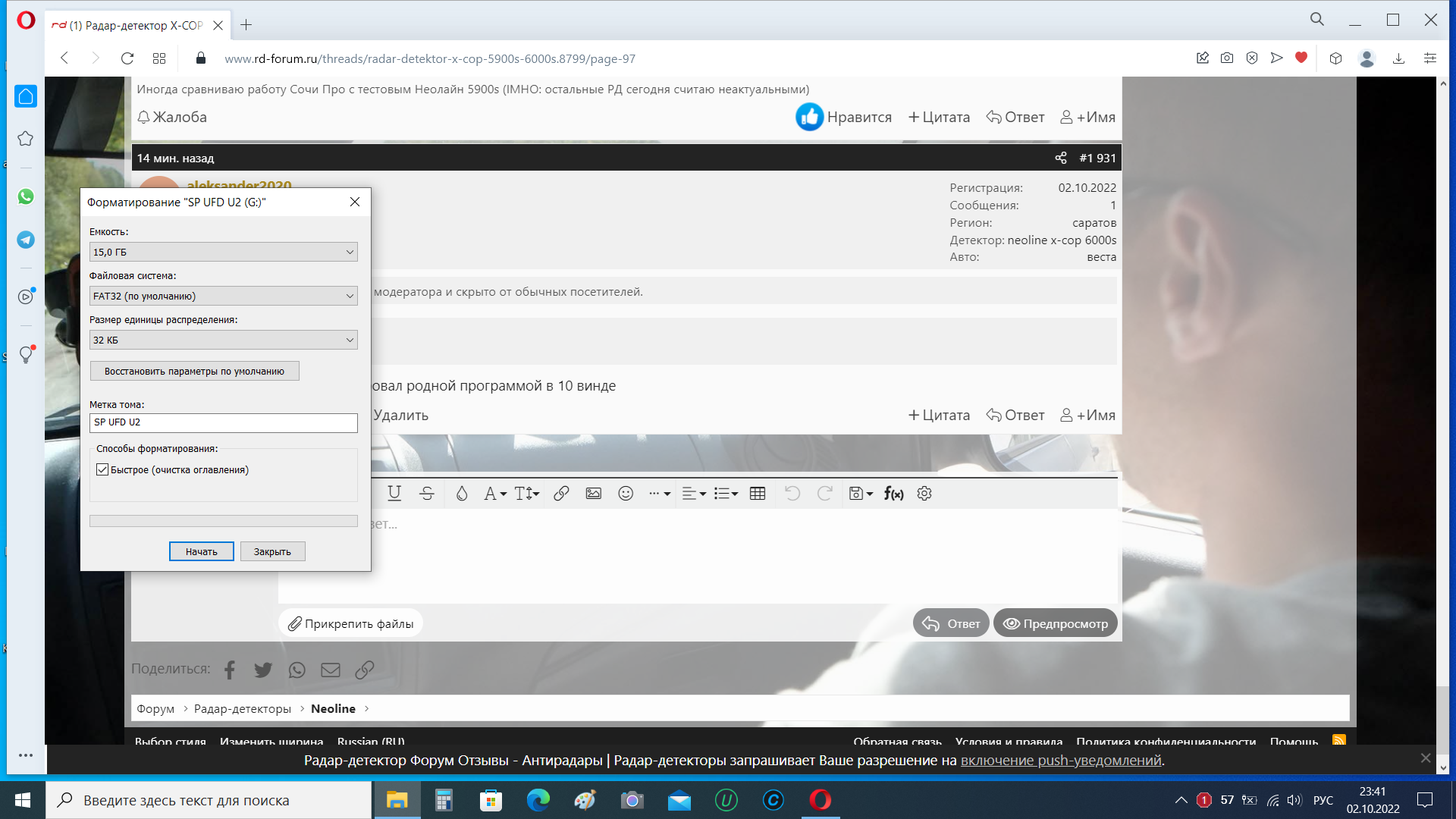This screenshot has width=1456, height=819.
Task: Expand allocation unit size 32 КБ dropdown
Action: tap(223, 340)
